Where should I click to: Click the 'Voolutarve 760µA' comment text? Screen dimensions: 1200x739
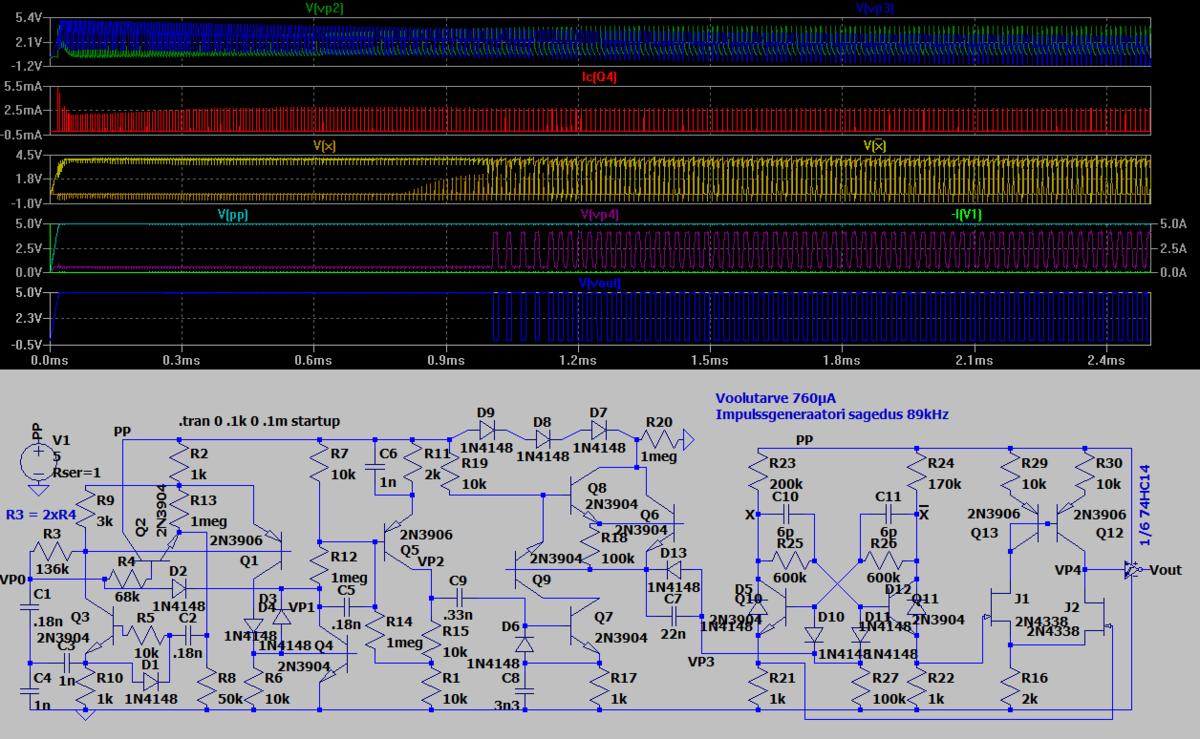[776, 399]
